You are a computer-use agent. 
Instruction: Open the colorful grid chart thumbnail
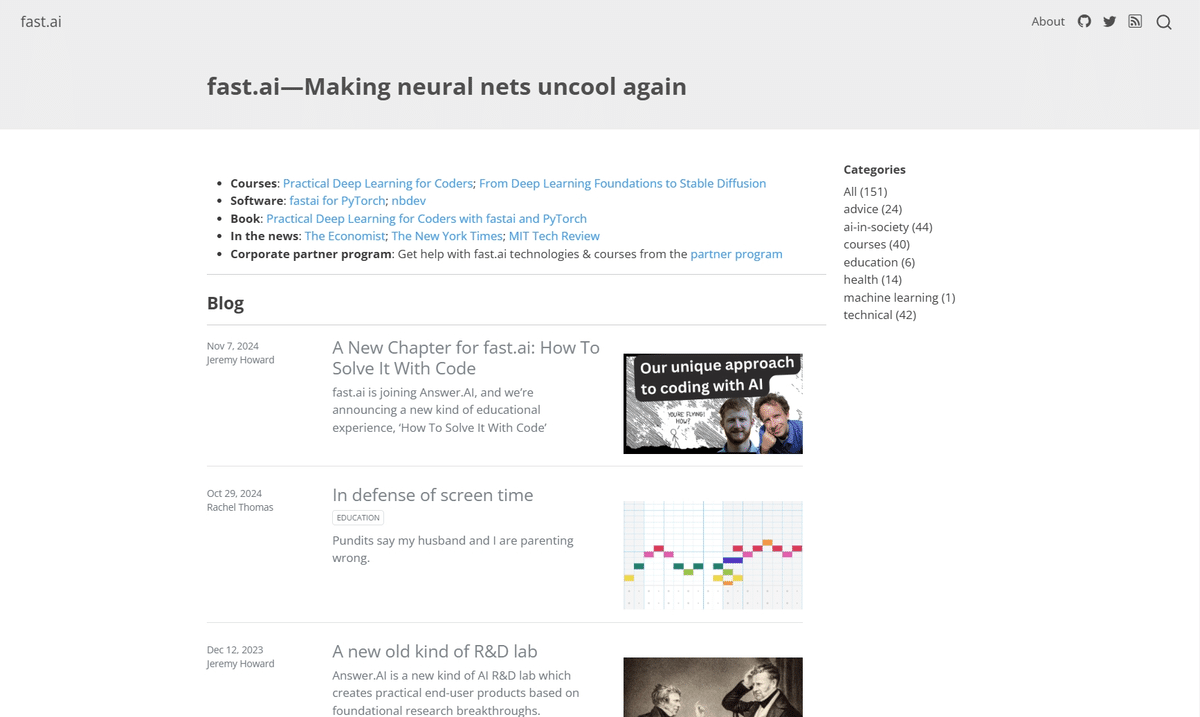(713, 555)
